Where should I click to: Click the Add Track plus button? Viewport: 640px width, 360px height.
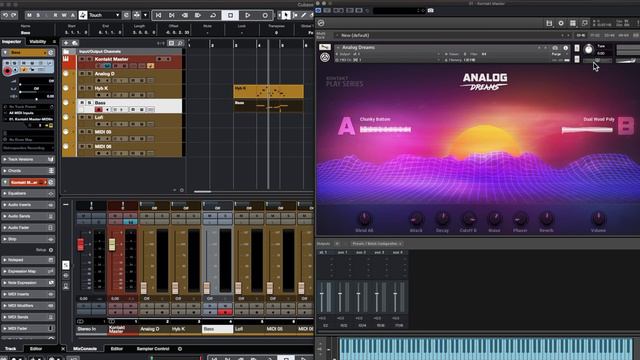click(x=66, y=43)
